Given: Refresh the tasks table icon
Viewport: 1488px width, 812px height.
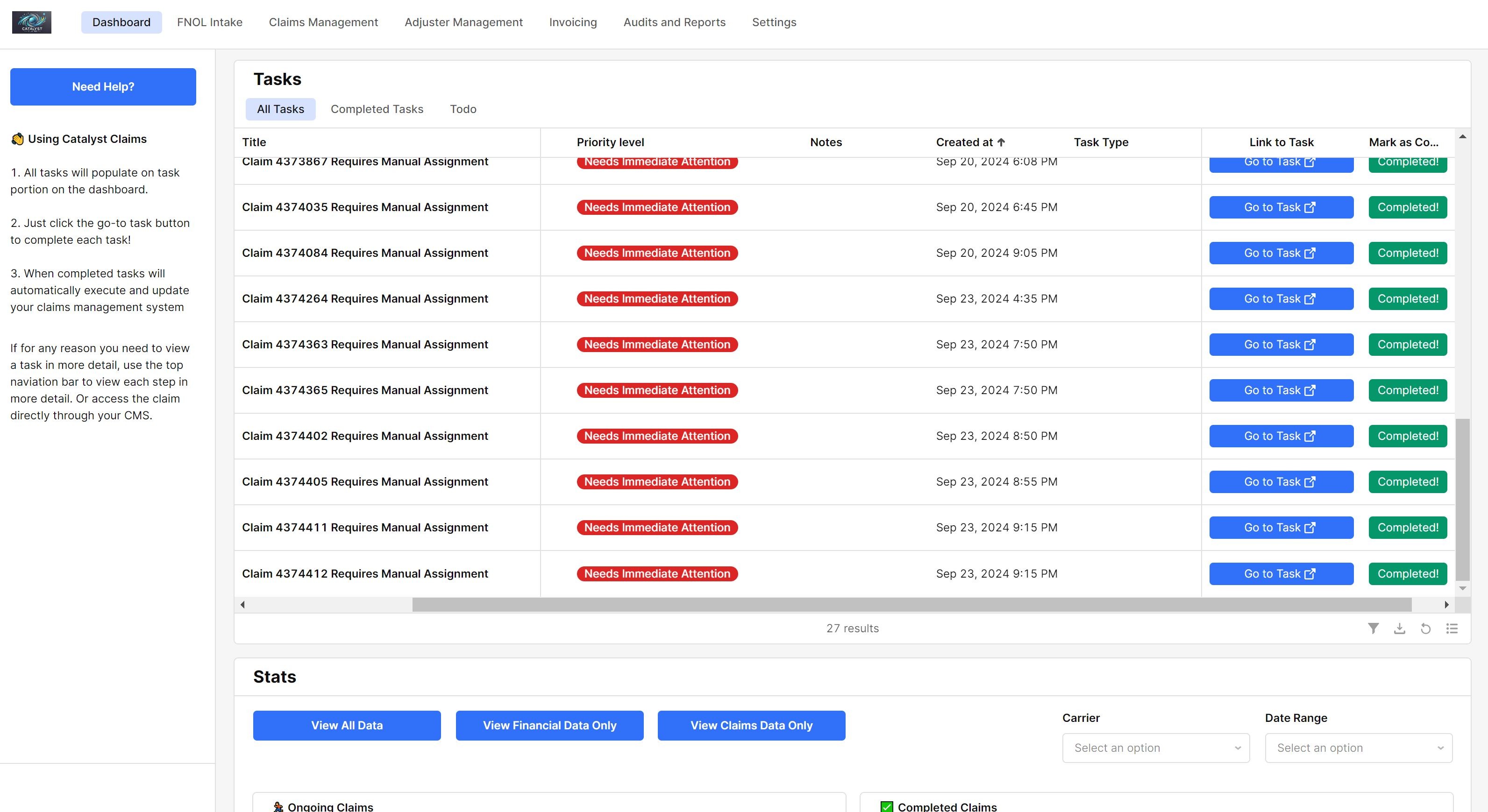Looking at the screenshot, I should (x=1425, y=628).
